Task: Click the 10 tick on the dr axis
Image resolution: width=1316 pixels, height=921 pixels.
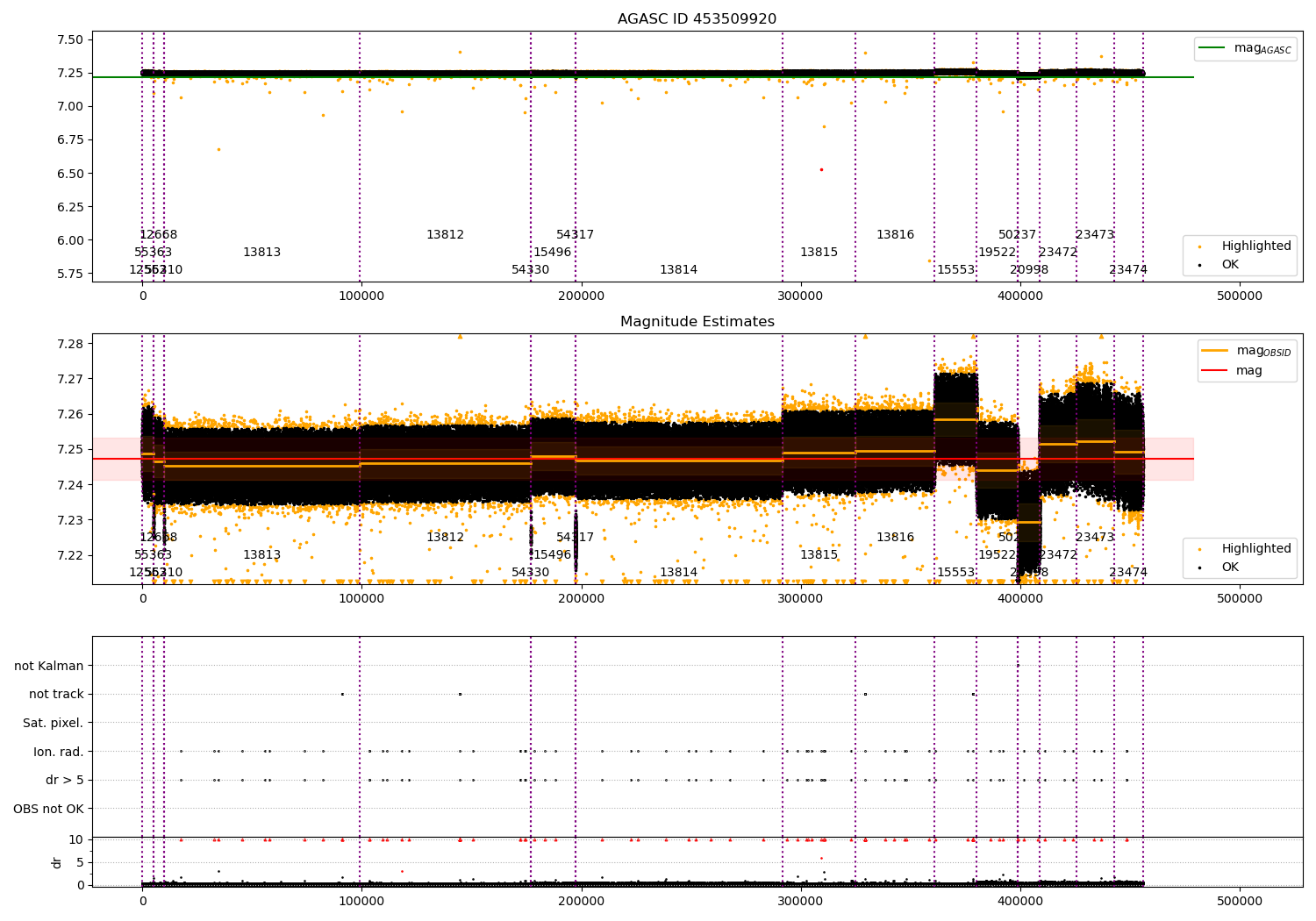Action: pos(76,839)
